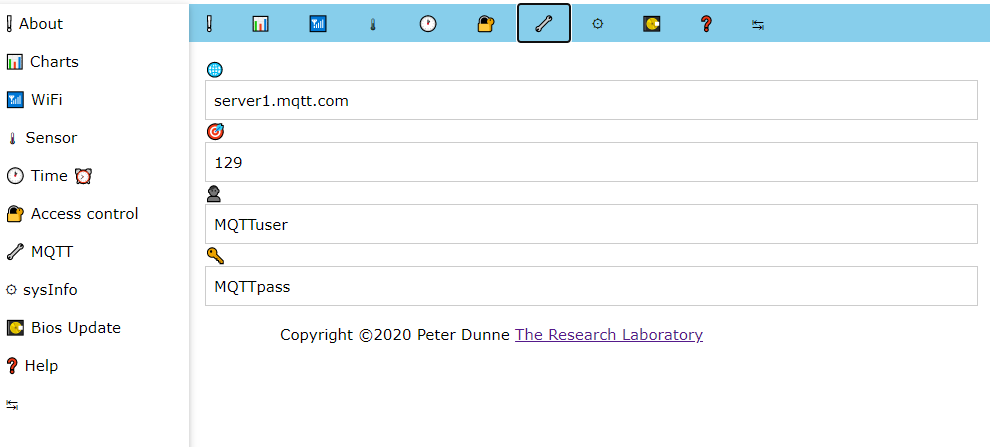Open Access control lock icon in toolbar
990x447 pixels.
(485, 24)
